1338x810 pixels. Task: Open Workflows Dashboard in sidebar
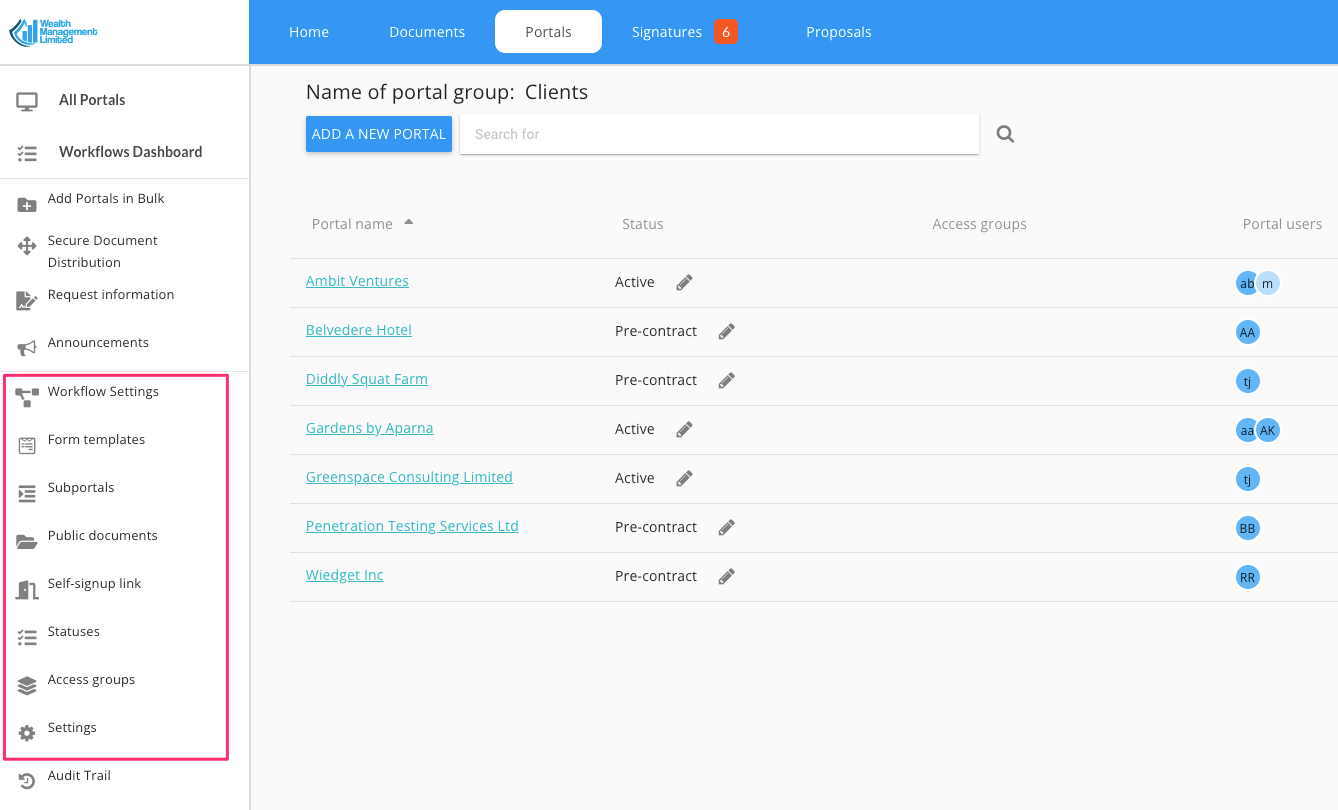point(130,152)
